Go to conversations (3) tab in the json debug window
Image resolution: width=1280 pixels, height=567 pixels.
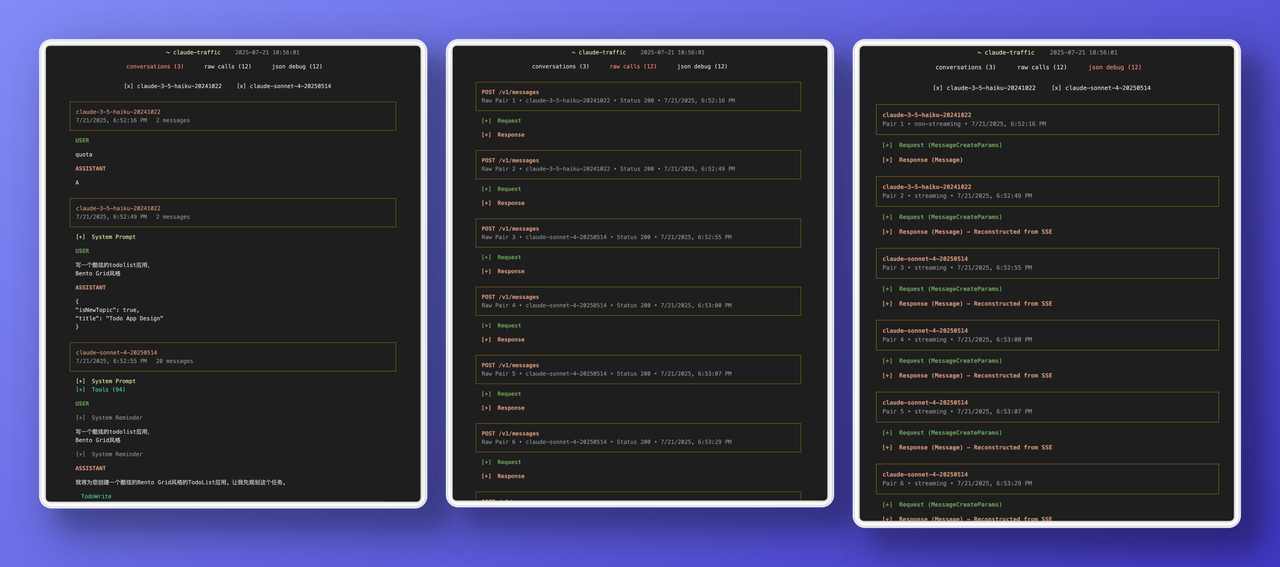tap(964, 67)
